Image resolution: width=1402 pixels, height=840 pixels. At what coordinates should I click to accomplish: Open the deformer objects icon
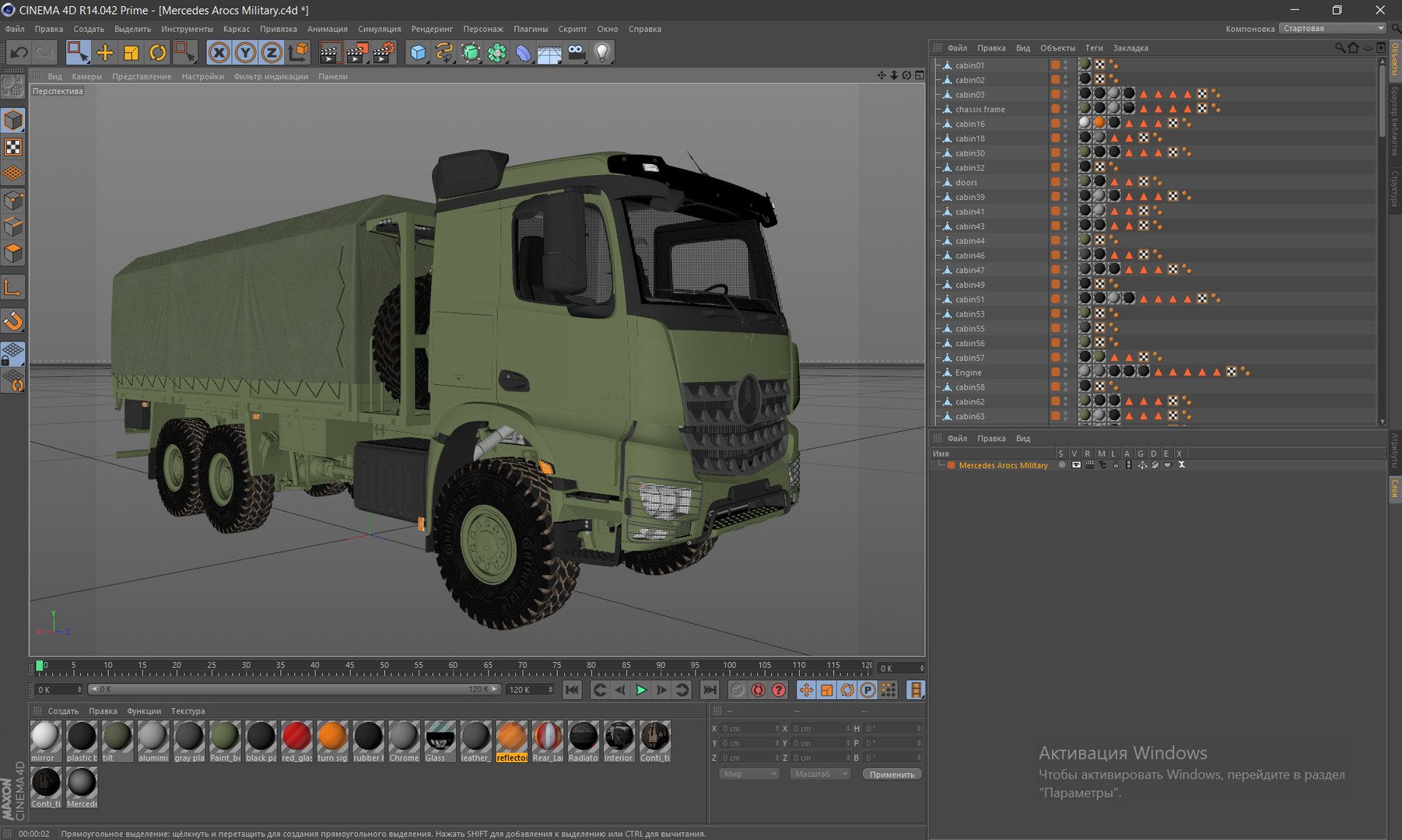pyautogui.click(x=524, y=53)
